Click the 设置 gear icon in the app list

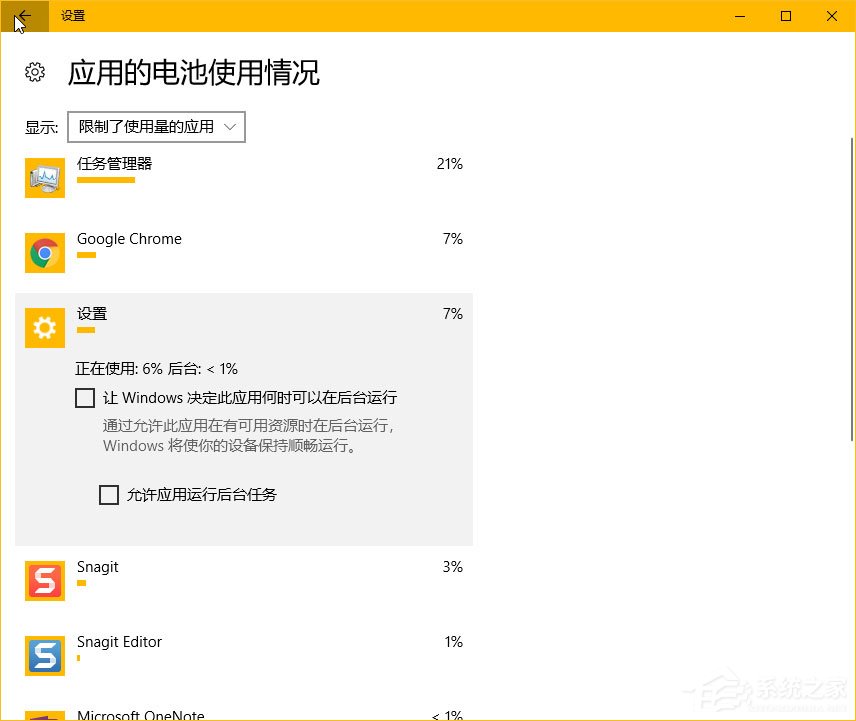(44, 327)
